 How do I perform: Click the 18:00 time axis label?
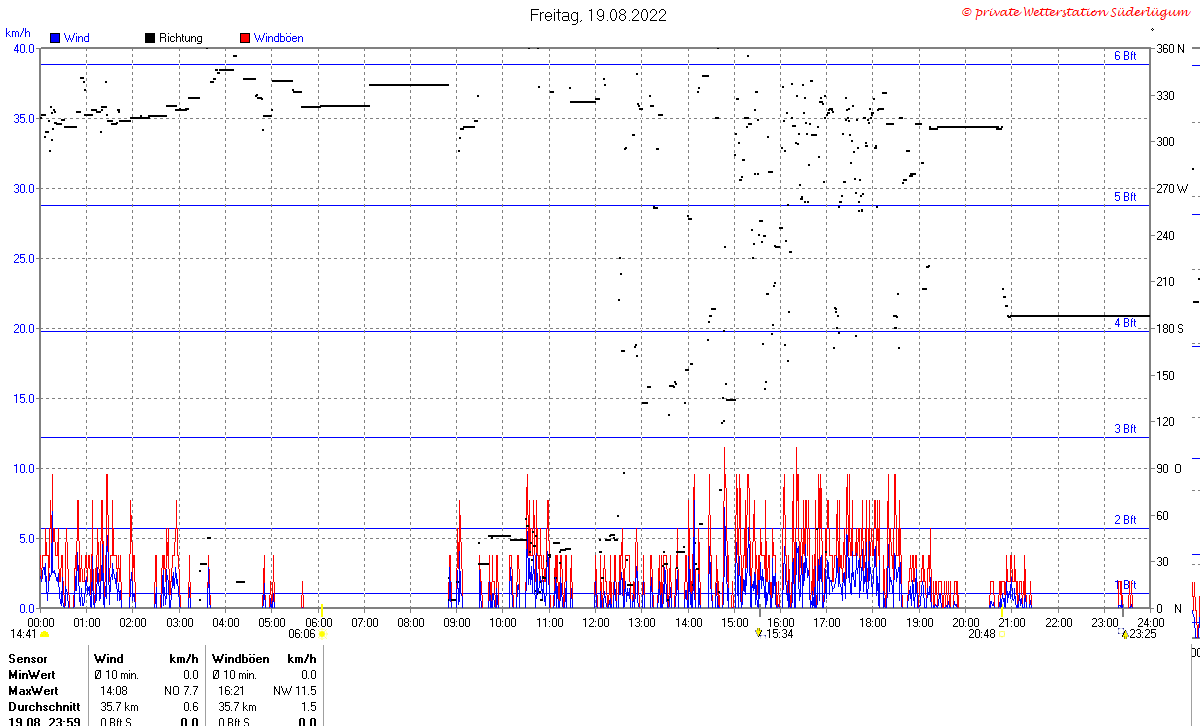click(x=873, y=622)
